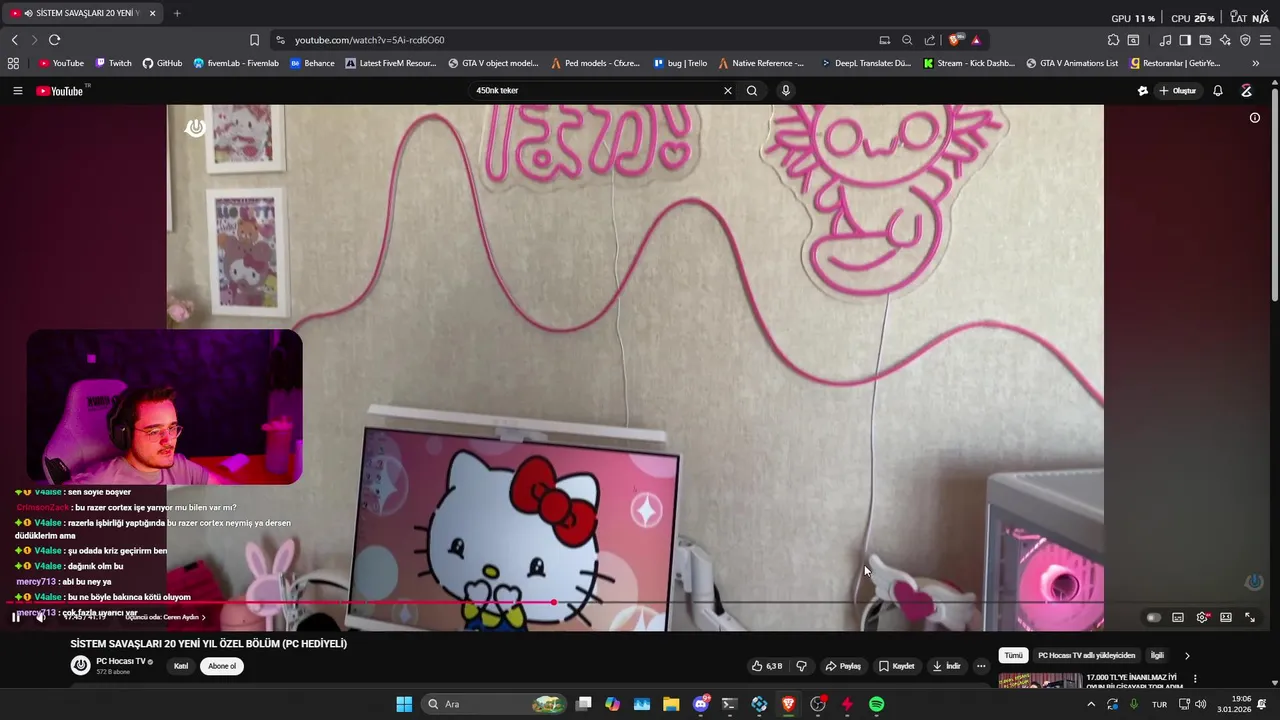The width and height of the screenshot is (1280, 720).
Task: Show more filter chips with arrow
Action: tap(1187, 656)
